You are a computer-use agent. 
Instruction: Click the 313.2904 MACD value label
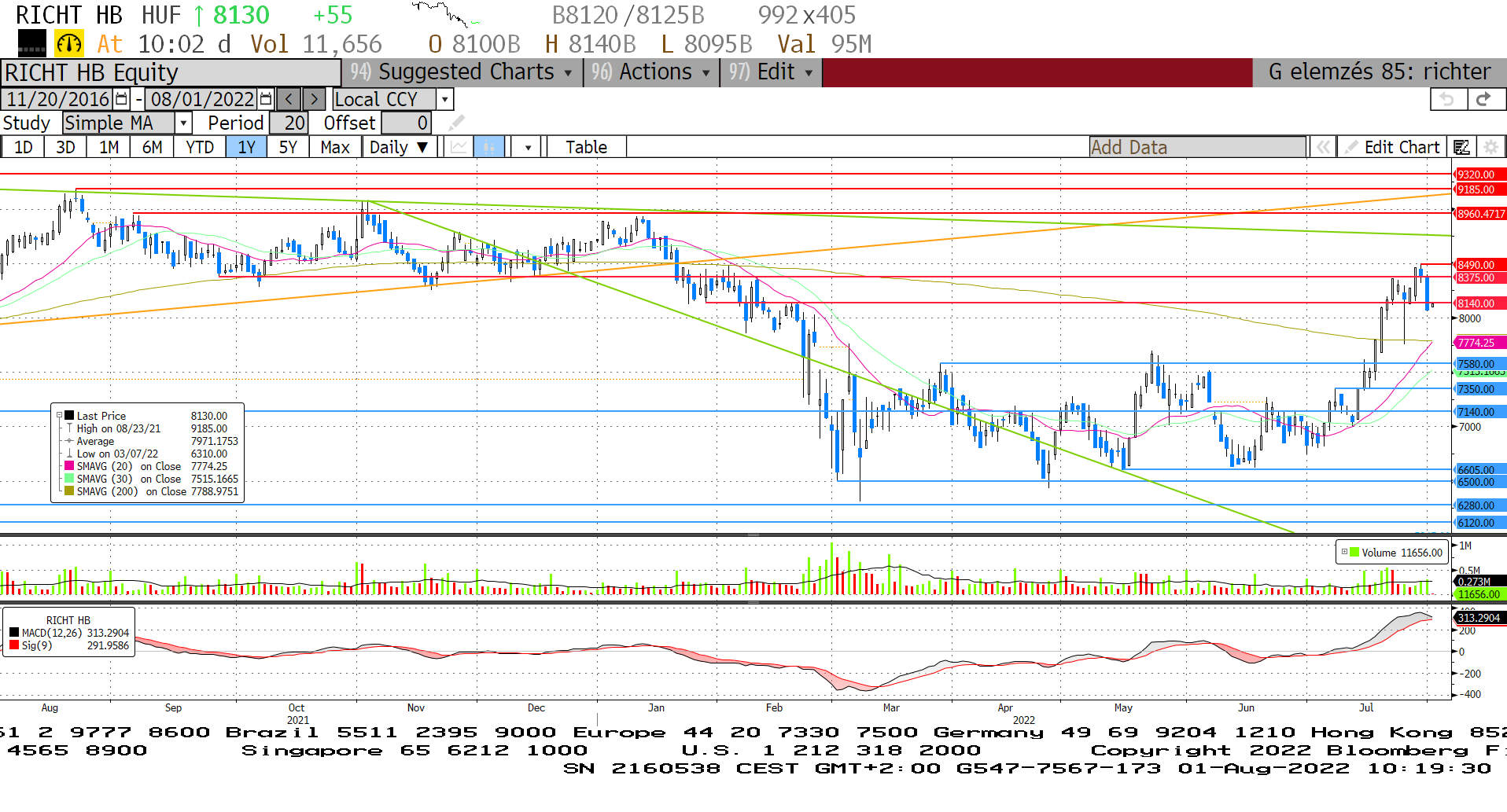[x=1479, y=618]
